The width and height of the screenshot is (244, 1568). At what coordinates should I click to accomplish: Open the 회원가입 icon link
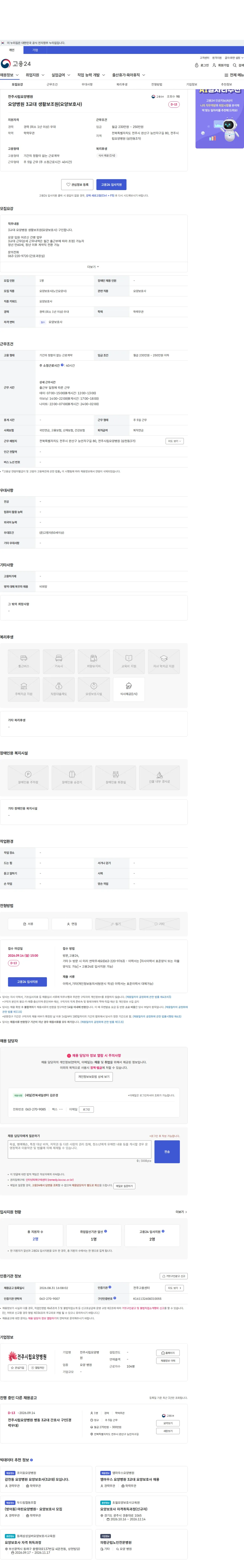tap(221, 65)
